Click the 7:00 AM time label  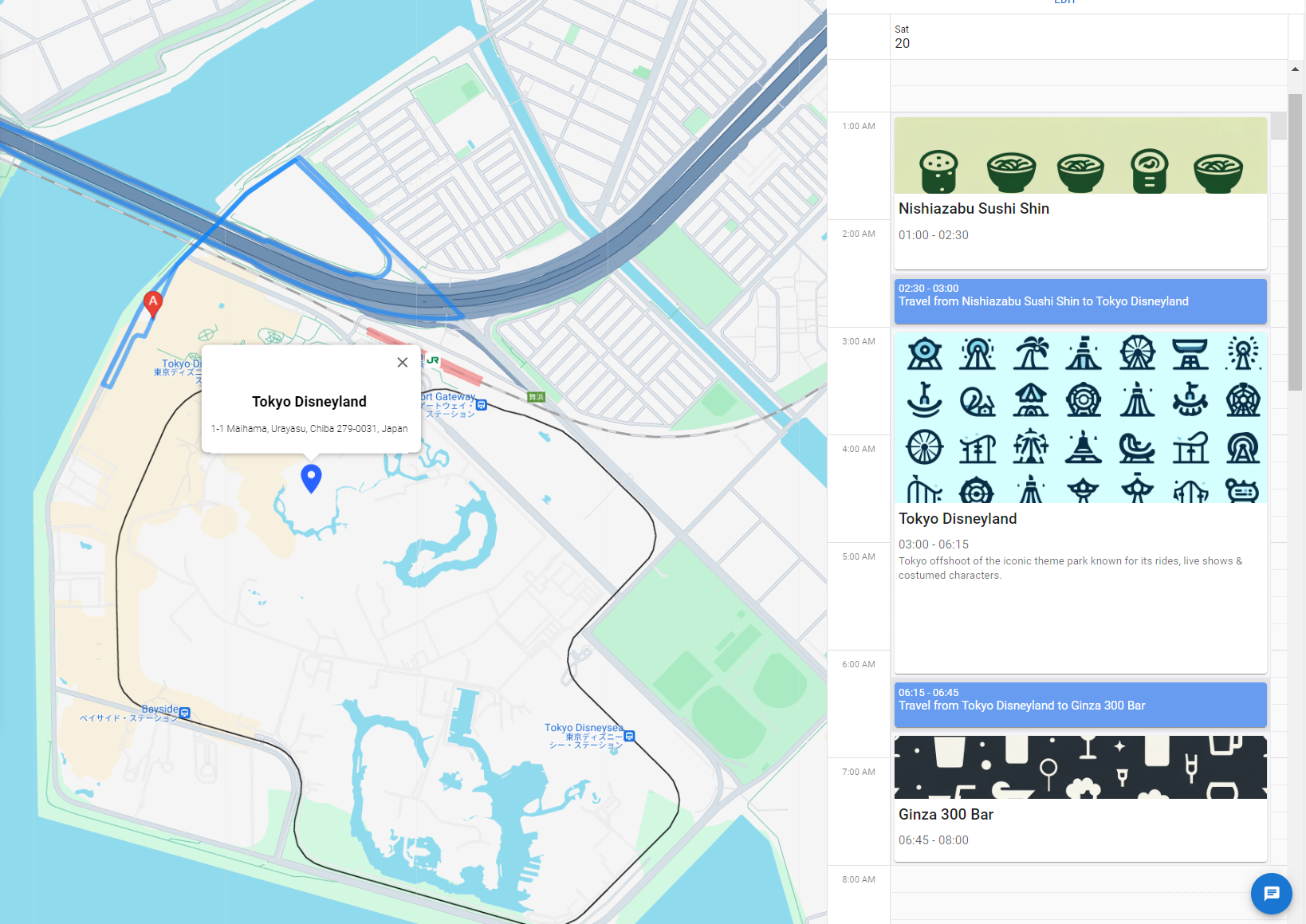(x=859, y=772)
